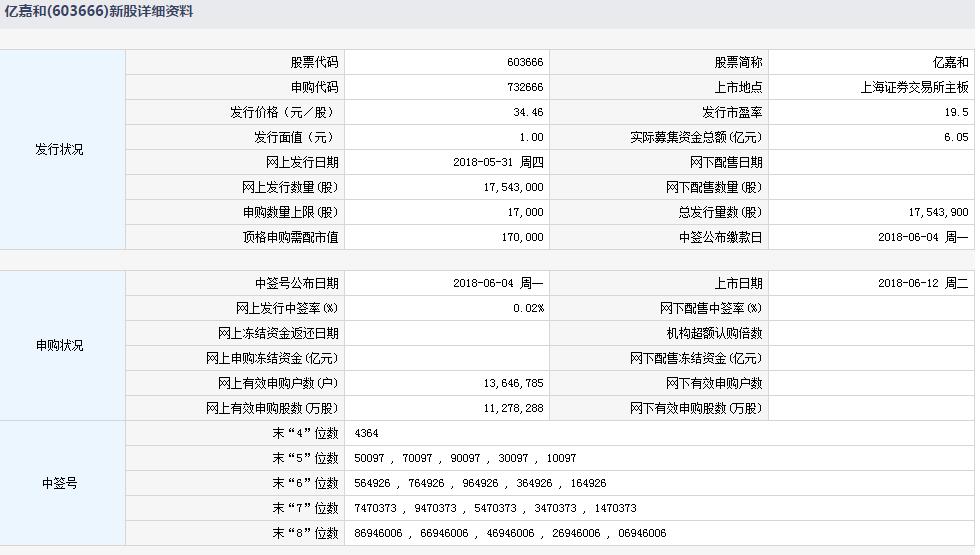Click the 末"8"位数 winning numbers row
980x555 pixels.
coord(510,533)
